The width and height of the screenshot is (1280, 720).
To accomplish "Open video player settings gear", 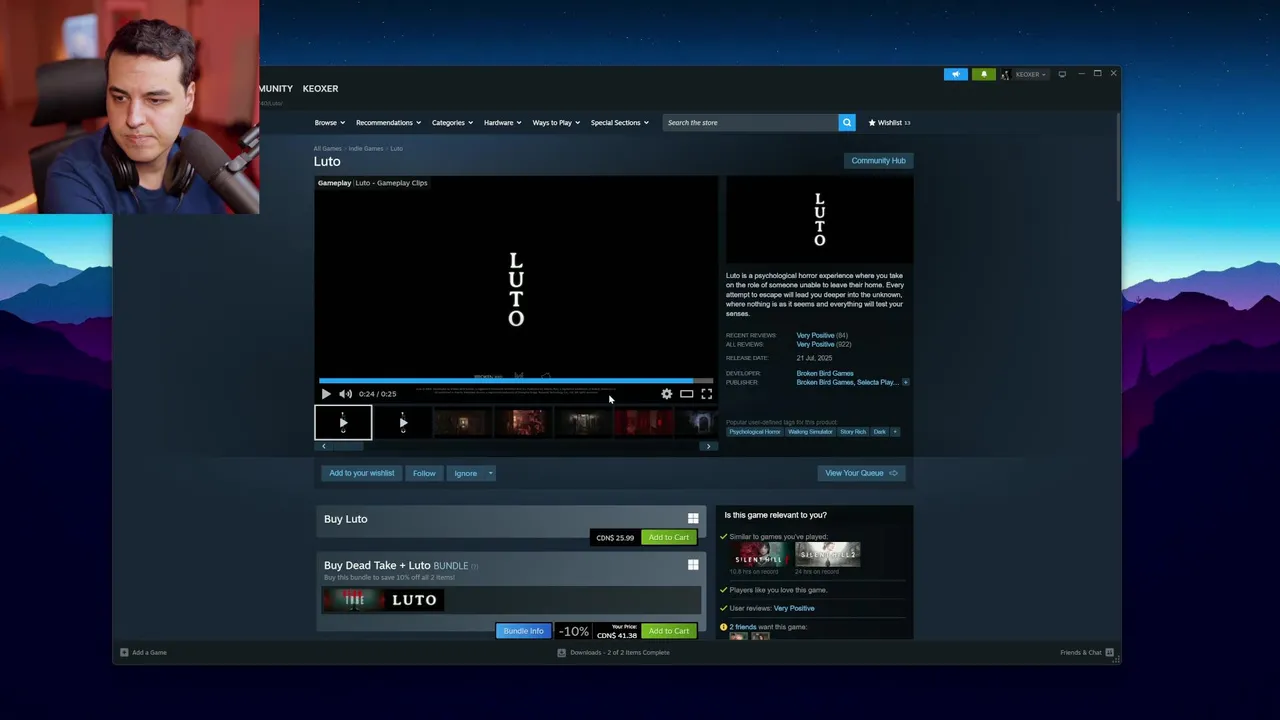I will coord(667,394).
